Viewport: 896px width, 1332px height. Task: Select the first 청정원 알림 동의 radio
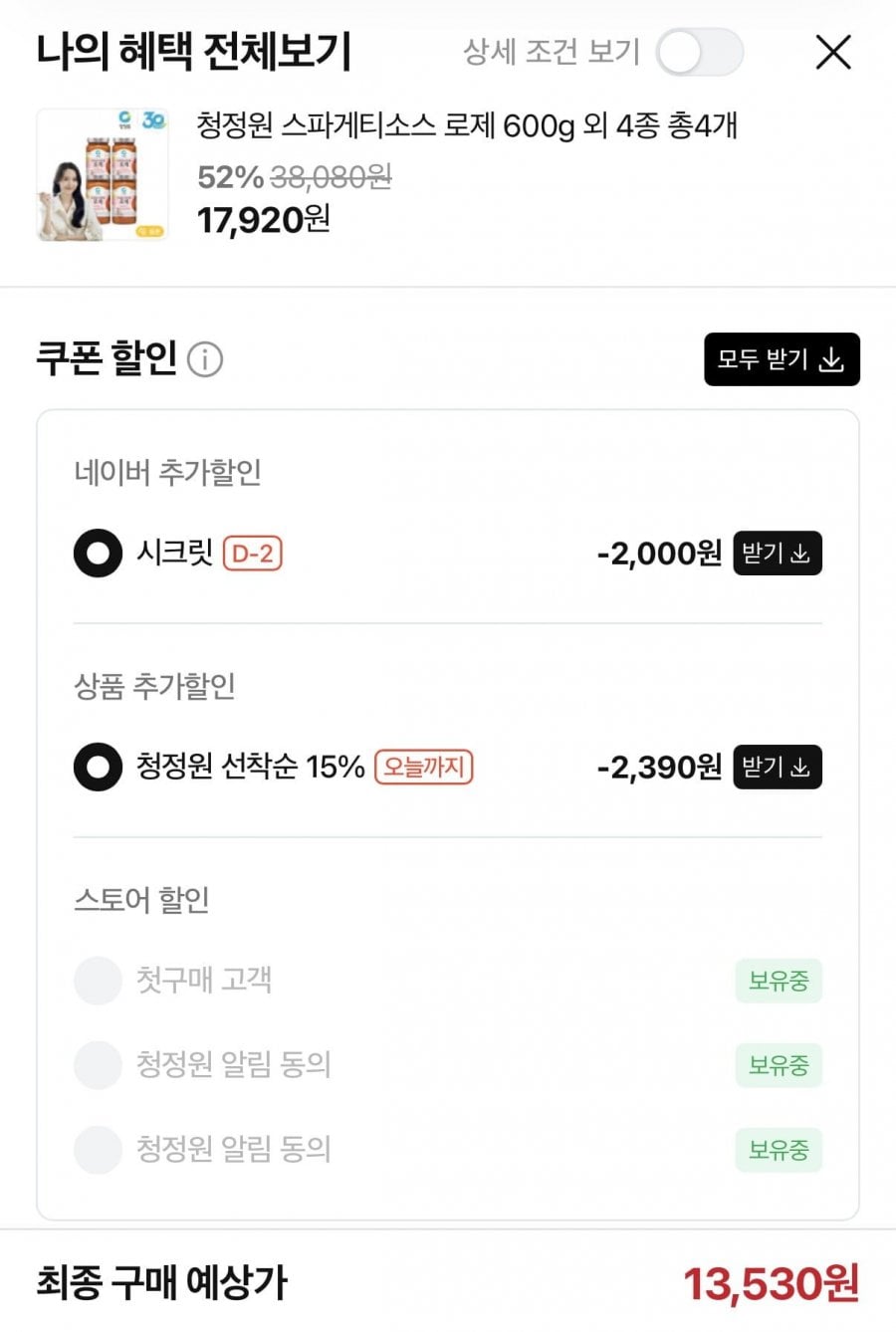[98, 1065]
